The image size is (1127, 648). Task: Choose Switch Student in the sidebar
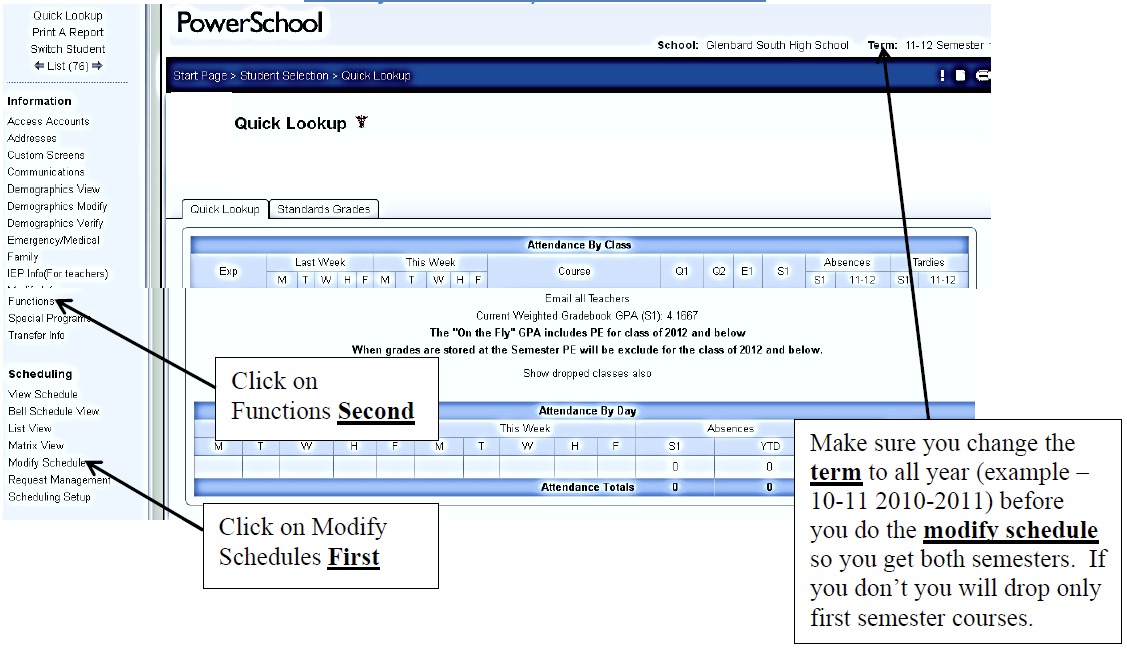67,49
